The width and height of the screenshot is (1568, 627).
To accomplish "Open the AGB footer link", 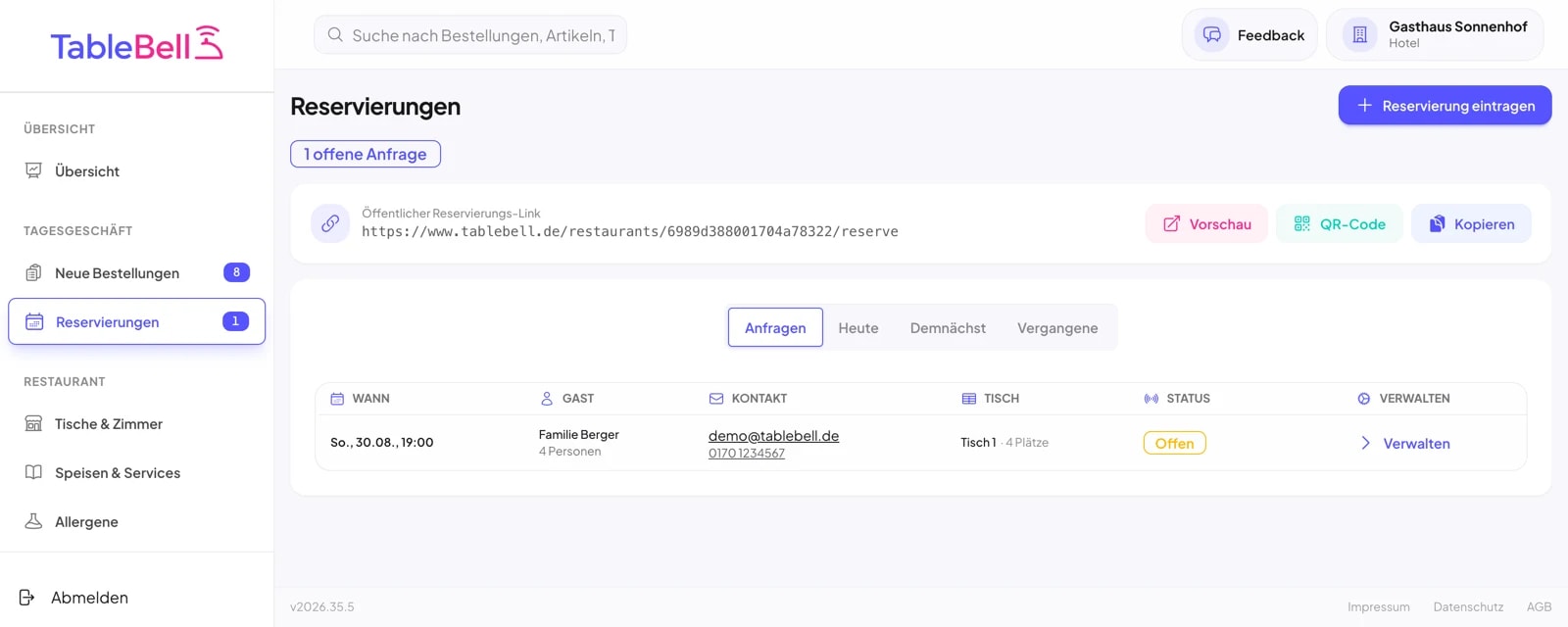I will (1540, 607).
